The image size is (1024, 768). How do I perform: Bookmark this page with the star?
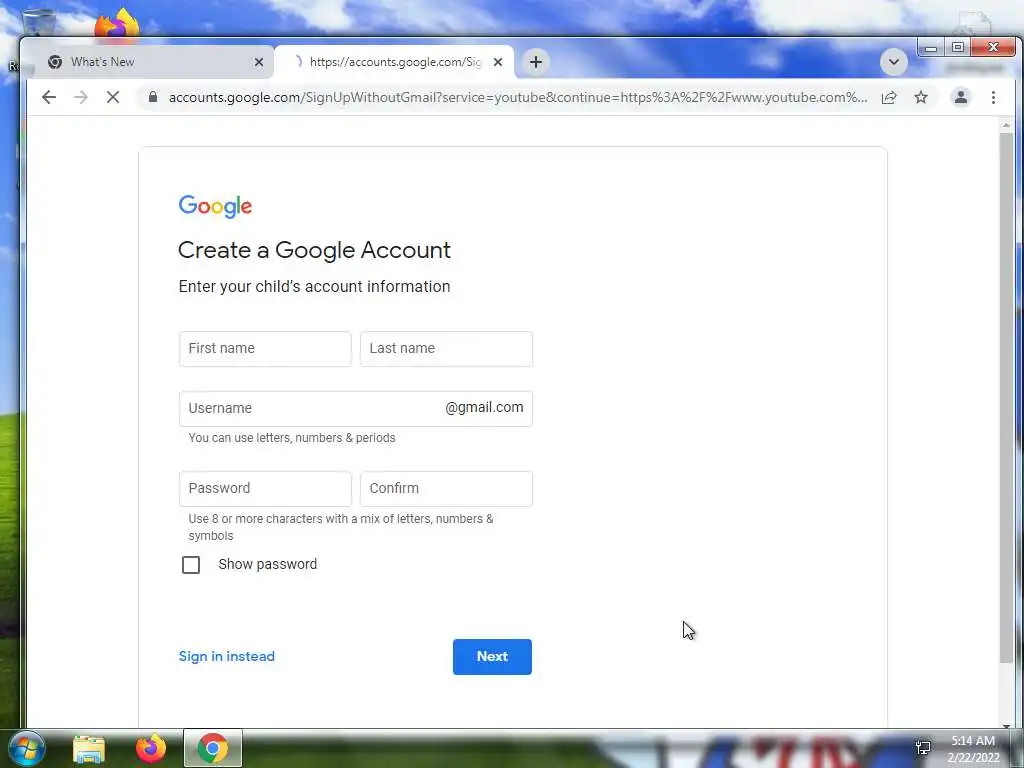tap(921, 97)
